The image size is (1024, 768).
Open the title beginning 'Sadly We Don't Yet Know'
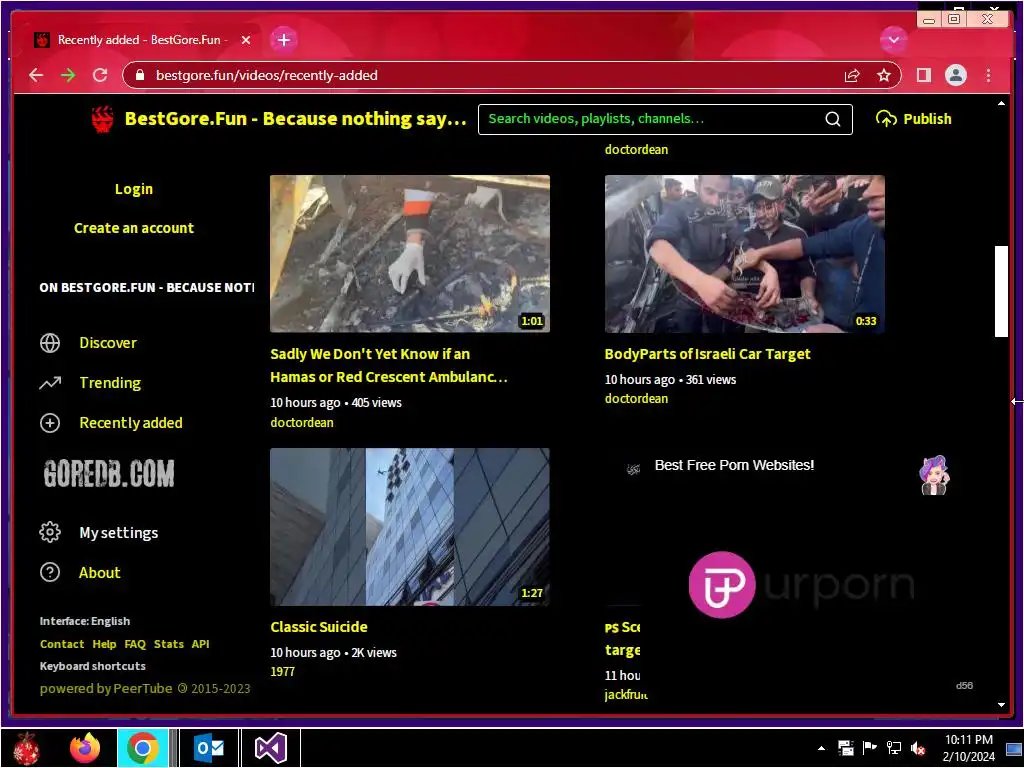[x=389, y=365]
